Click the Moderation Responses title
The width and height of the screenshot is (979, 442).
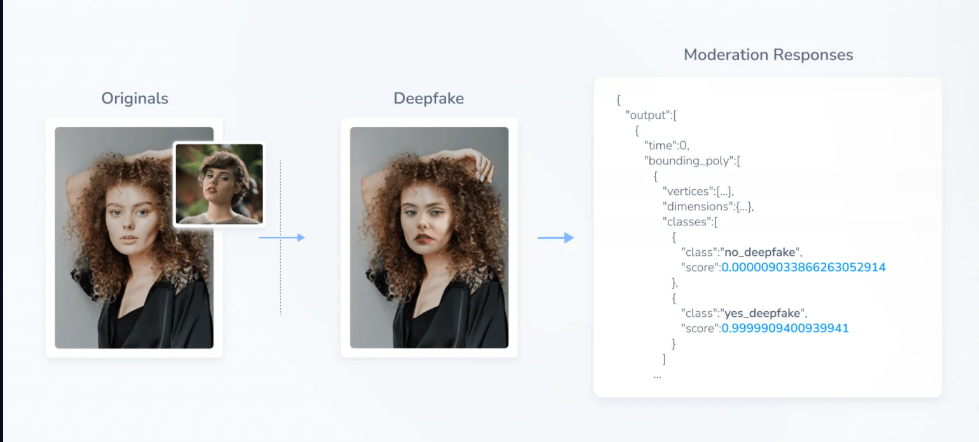pyautogui.click(x=769, y=55)
